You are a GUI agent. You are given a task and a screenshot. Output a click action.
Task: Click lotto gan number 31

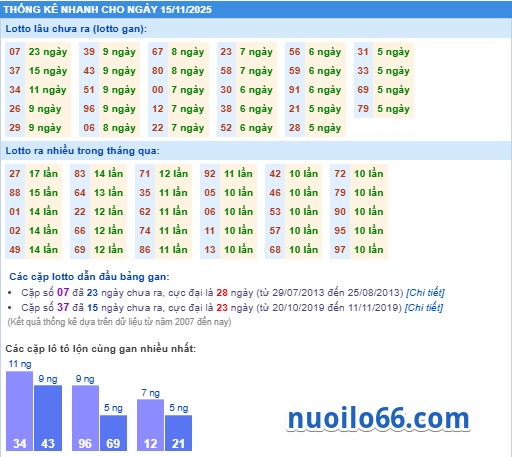[x=363, y=52]
